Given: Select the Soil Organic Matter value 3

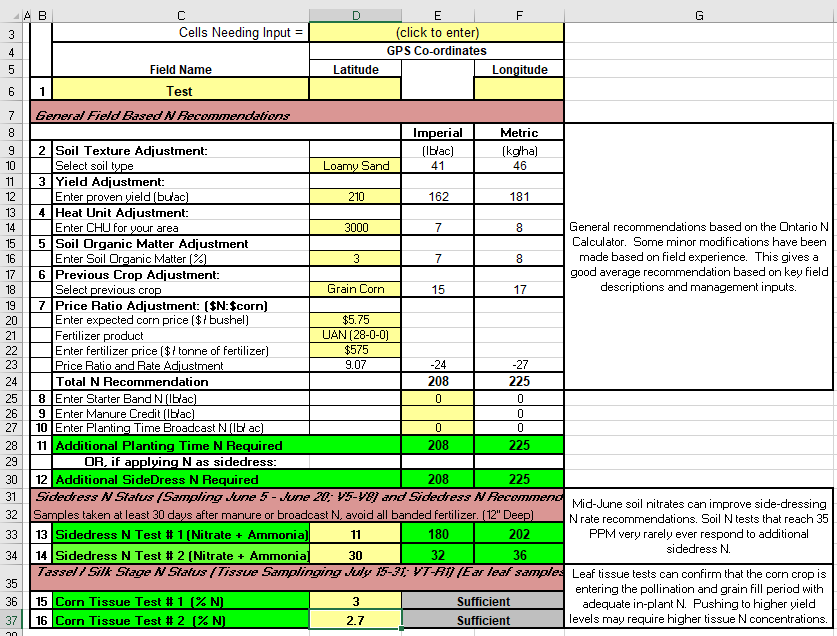Looking at the screenshot, I should (x=355, y=258).
